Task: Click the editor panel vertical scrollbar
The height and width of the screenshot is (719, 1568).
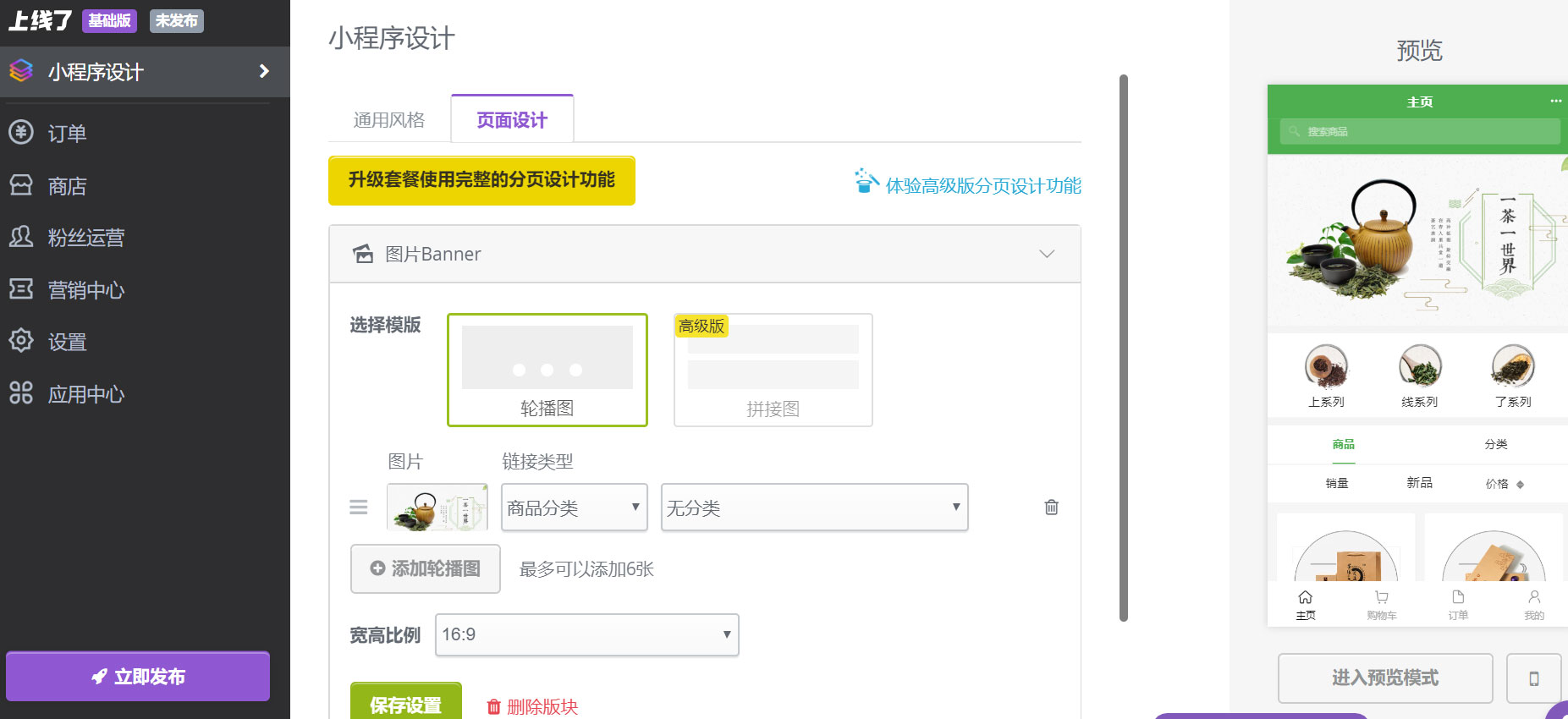Action: tap(1124, 348)
